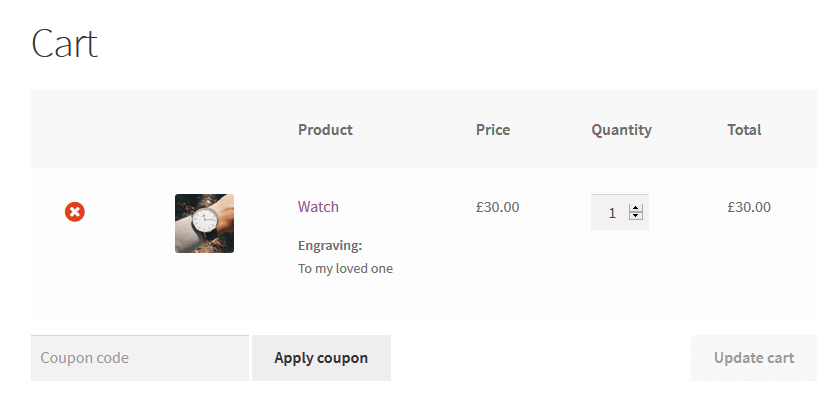The width and height of the screenshot is (839, 405).
Task: Decrease Watch quantity with the down arrow
Action: pos(636,216)
